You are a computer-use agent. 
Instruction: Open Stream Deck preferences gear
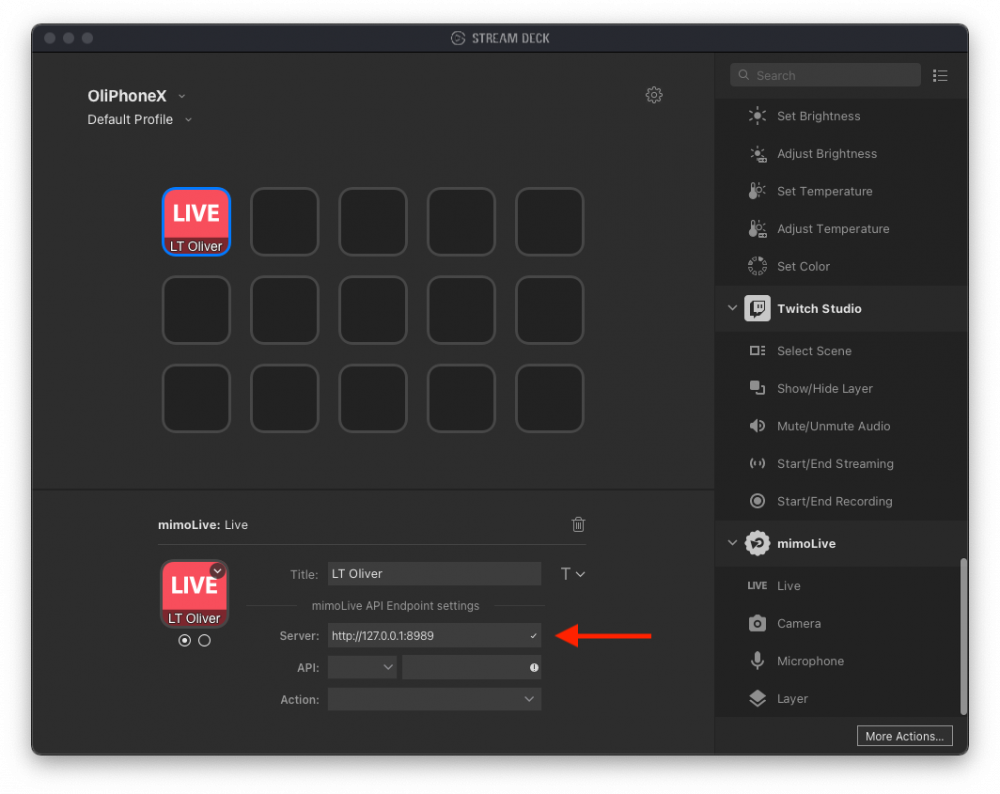(654, 95)
